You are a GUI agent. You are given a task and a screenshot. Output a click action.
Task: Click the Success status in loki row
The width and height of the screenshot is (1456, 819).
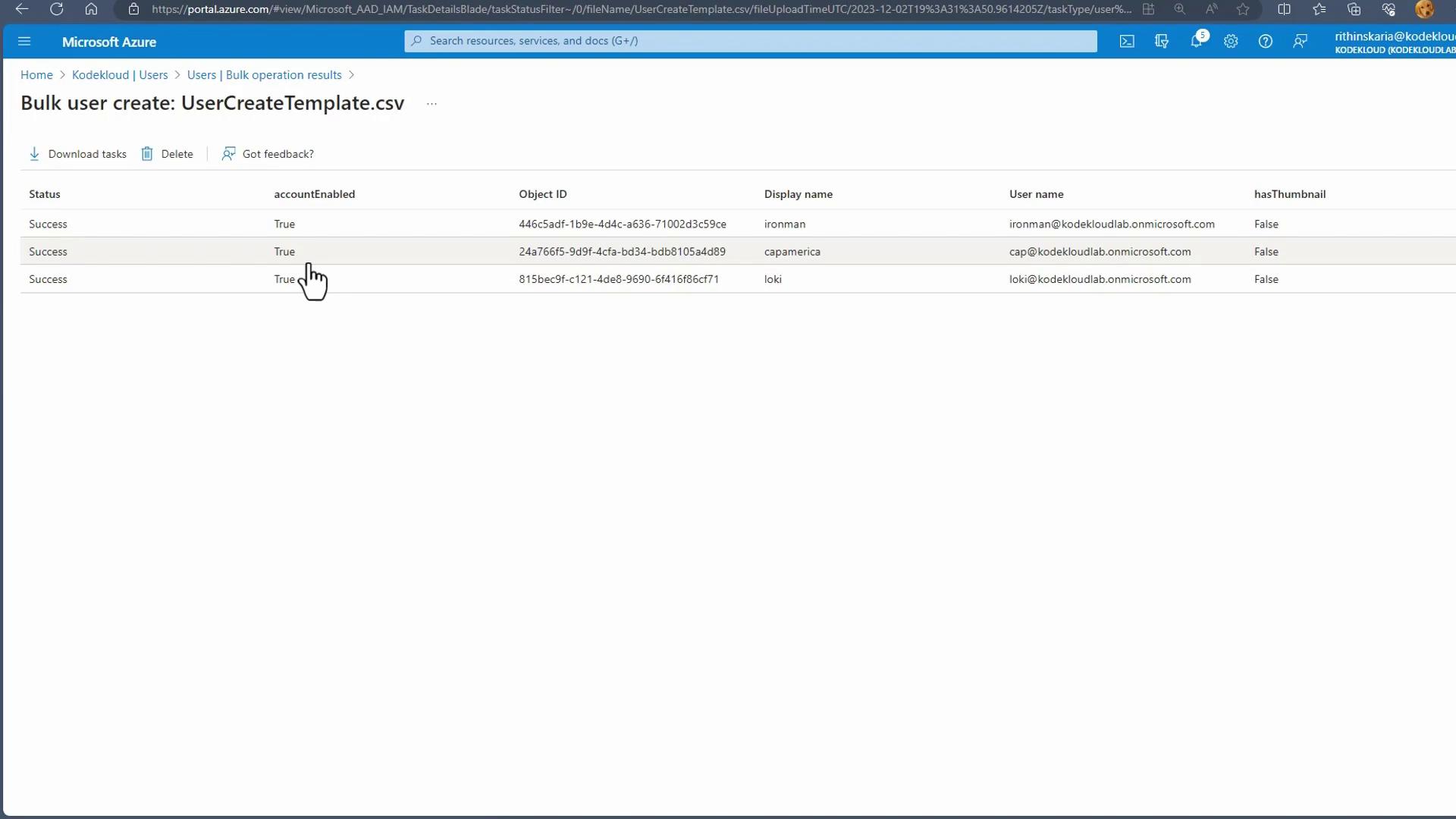[48, 279]
